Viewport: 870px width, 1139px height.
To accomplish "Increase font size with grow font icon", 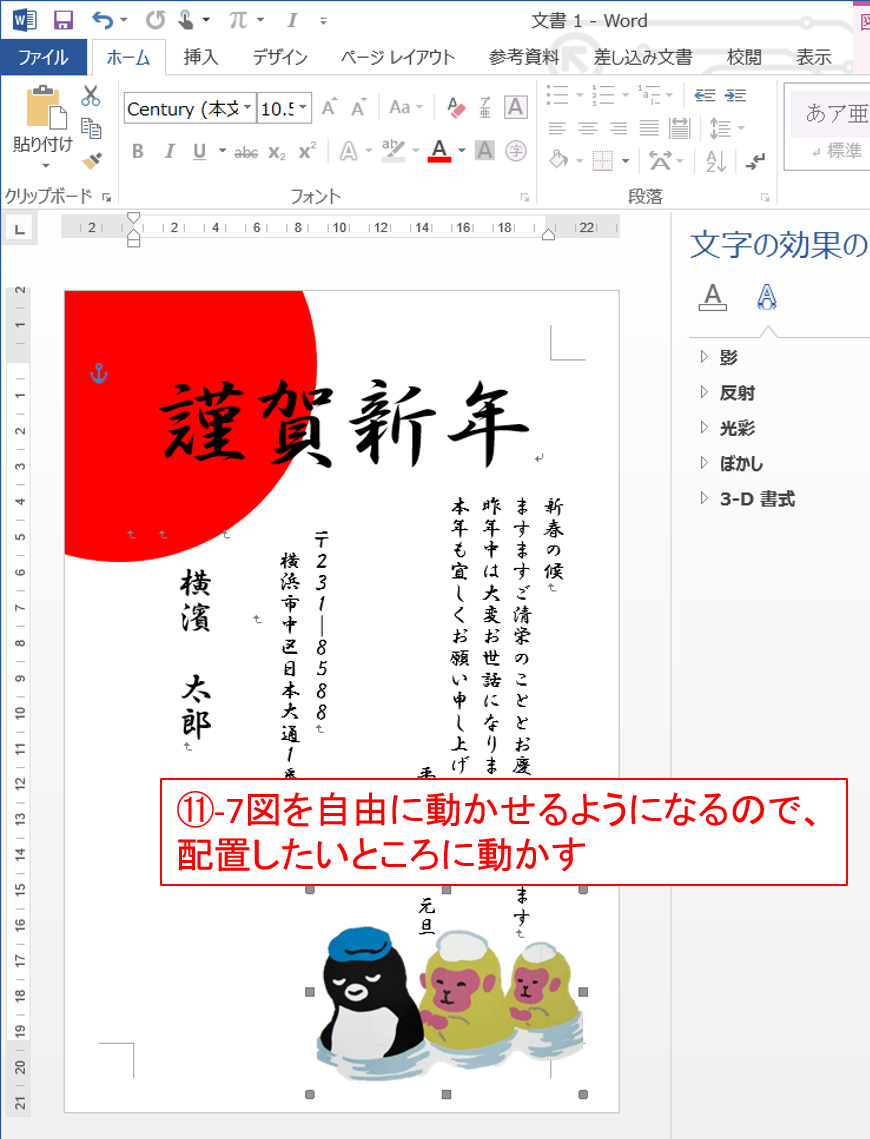I will tap(330, 108).
